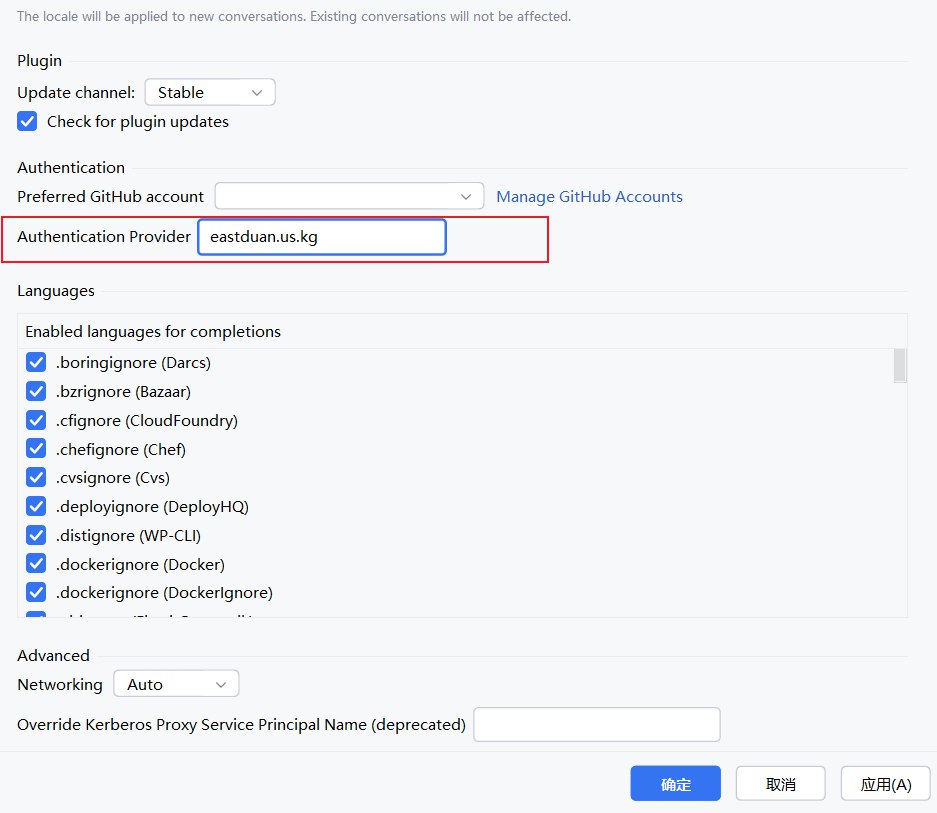Click the Kerberos Proxy Service Principal Name field
Image resolution: width=937 pixels, height=813 pixels.
pyautogui.click(x=596, y=725)
